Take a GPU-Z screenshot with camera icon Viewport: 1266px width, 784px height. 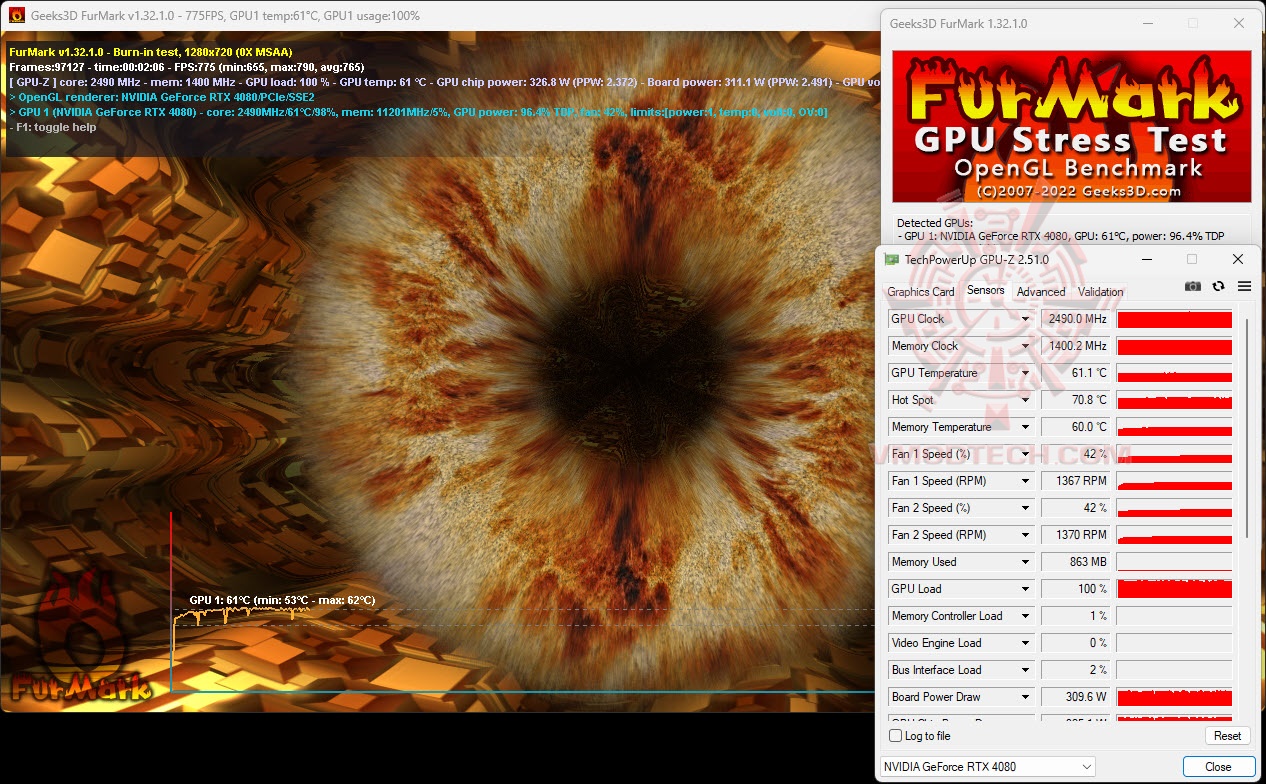(1192, 286)
